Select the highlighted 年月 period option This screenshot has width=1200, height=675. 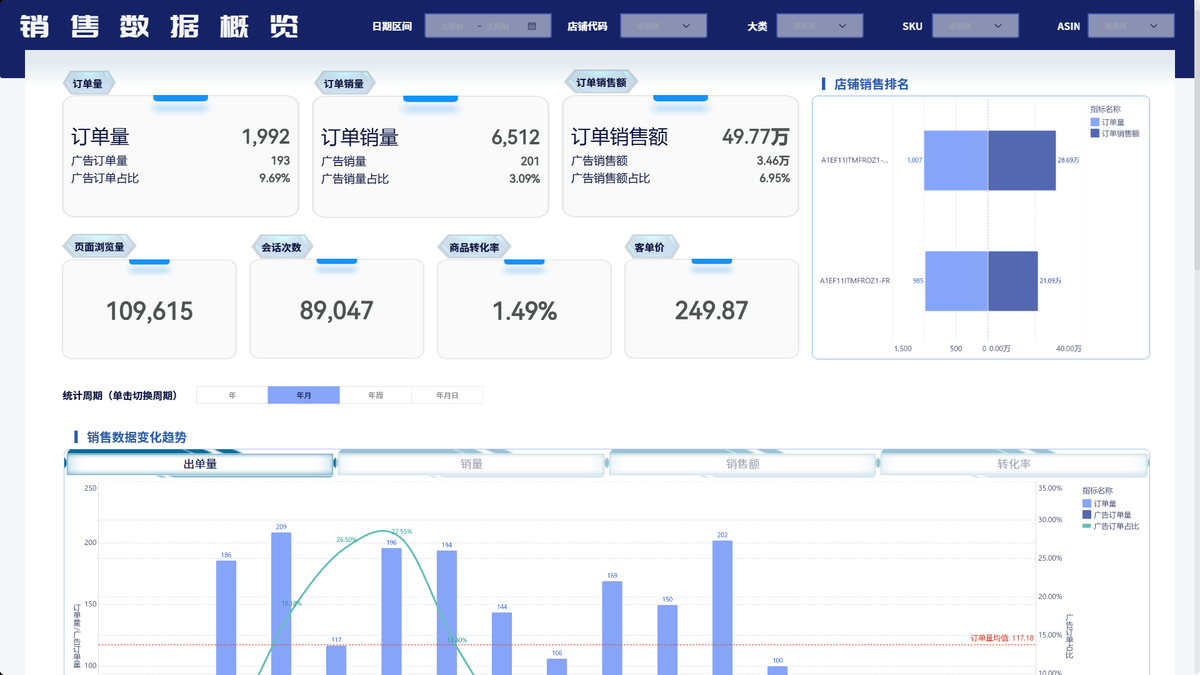point(304,395)
